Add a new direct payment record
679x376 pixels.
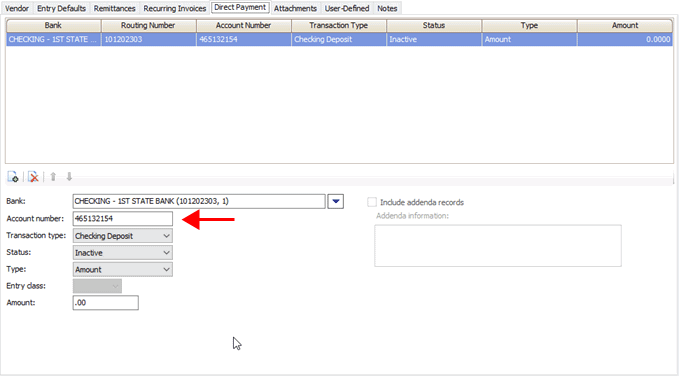coord(13,177)
